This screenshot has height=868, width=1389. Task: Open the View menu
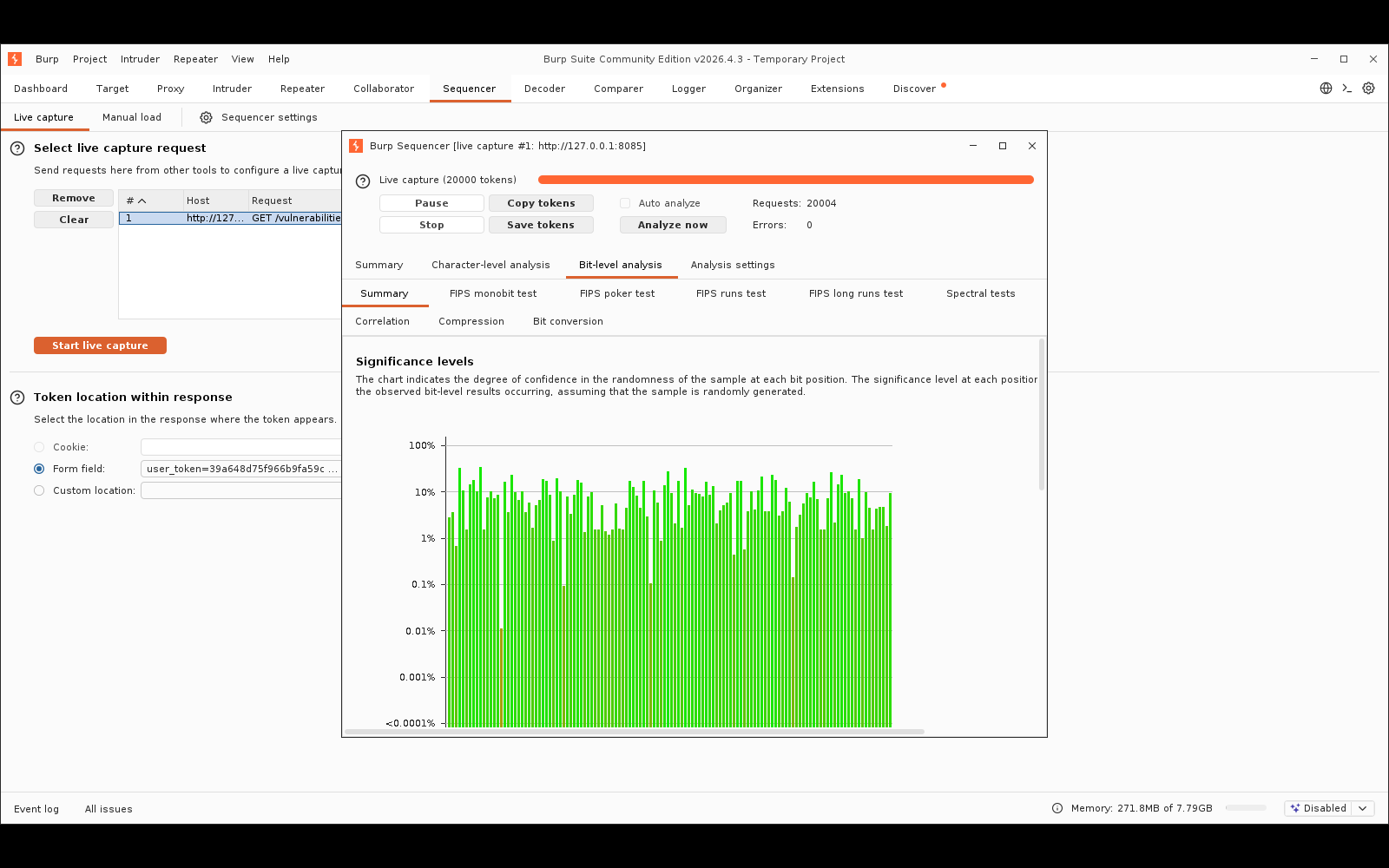[x=243, y=59]
